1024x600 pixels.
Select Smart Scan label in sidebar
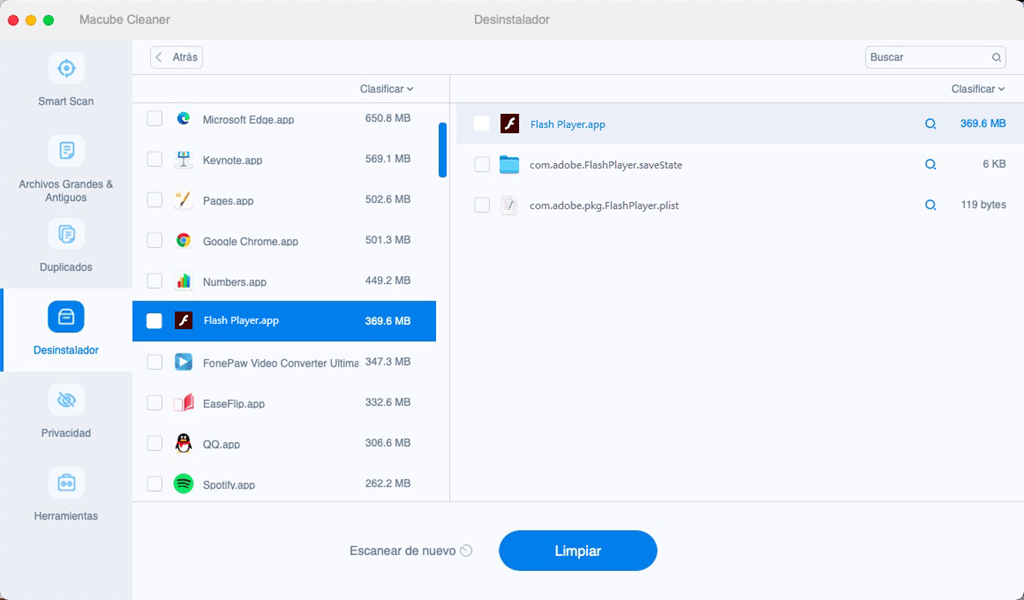tap(66, 101)
